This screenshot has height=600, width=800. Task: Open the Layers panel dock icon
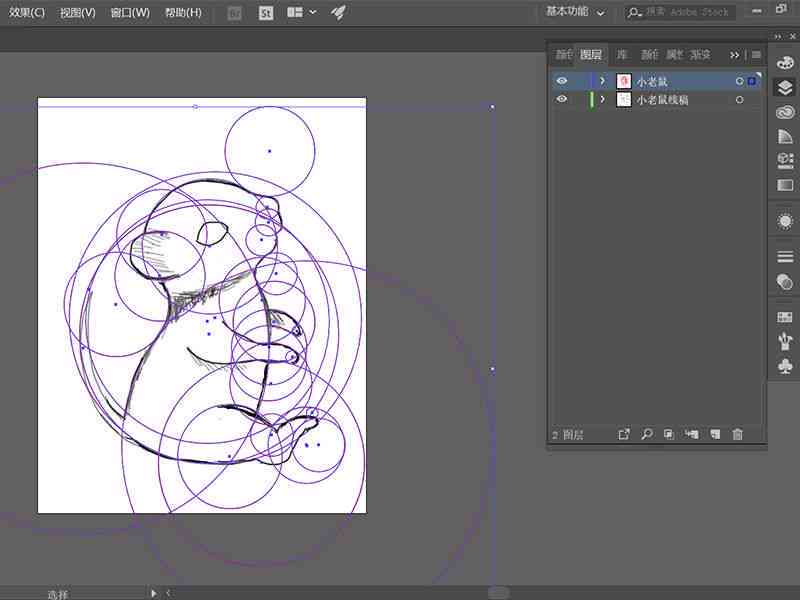coord(785,87)
